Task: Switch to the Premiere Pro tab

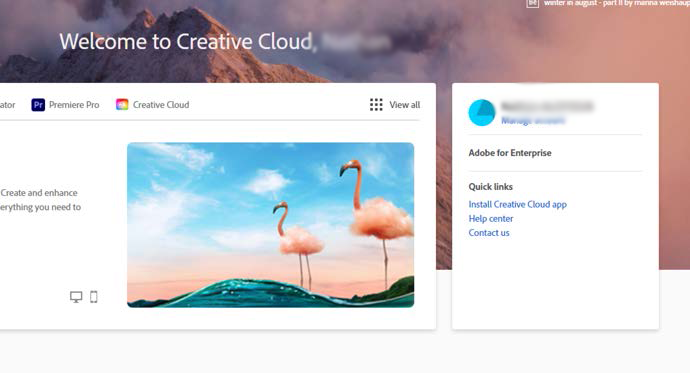Action: pos(66,105)
